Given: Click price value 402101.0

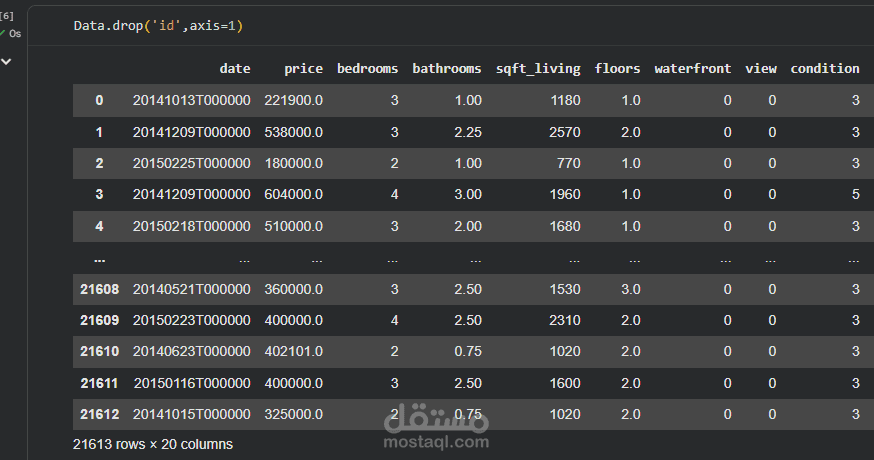Looking at the screenshot, I should click(294, 352).
